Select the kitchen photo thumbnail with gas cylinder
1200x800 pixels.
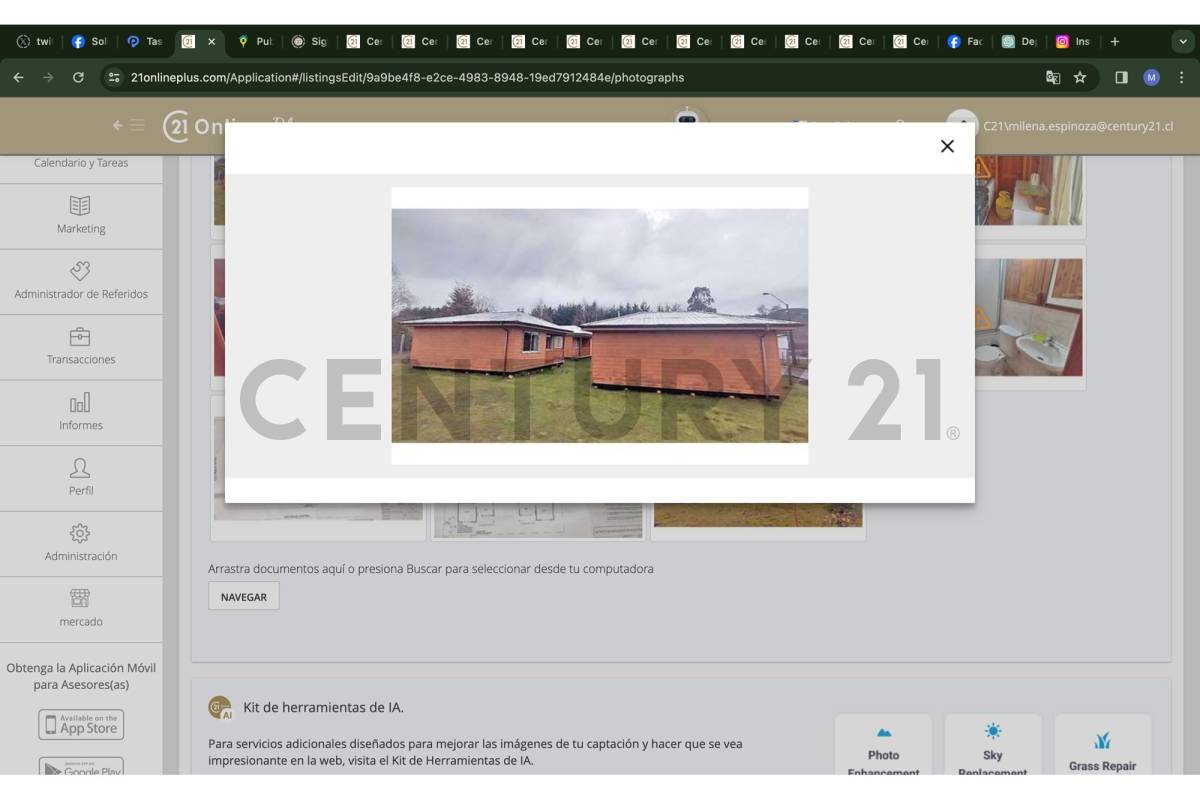tap(1030, 190)
